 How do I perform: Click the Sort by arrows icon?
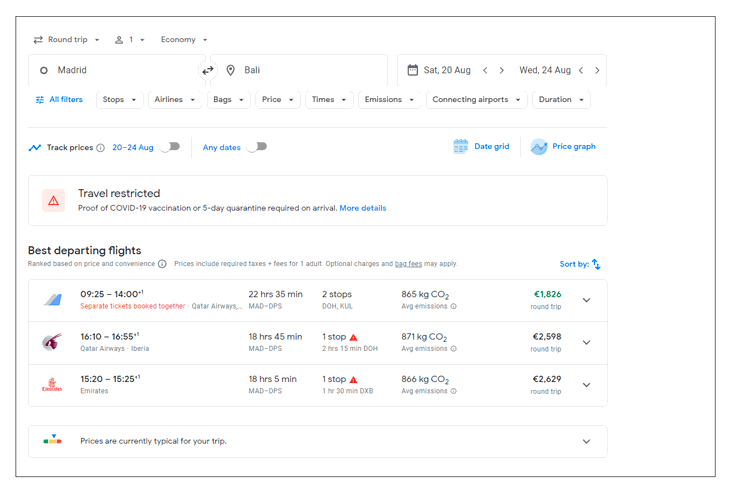(x=596, y=264)
